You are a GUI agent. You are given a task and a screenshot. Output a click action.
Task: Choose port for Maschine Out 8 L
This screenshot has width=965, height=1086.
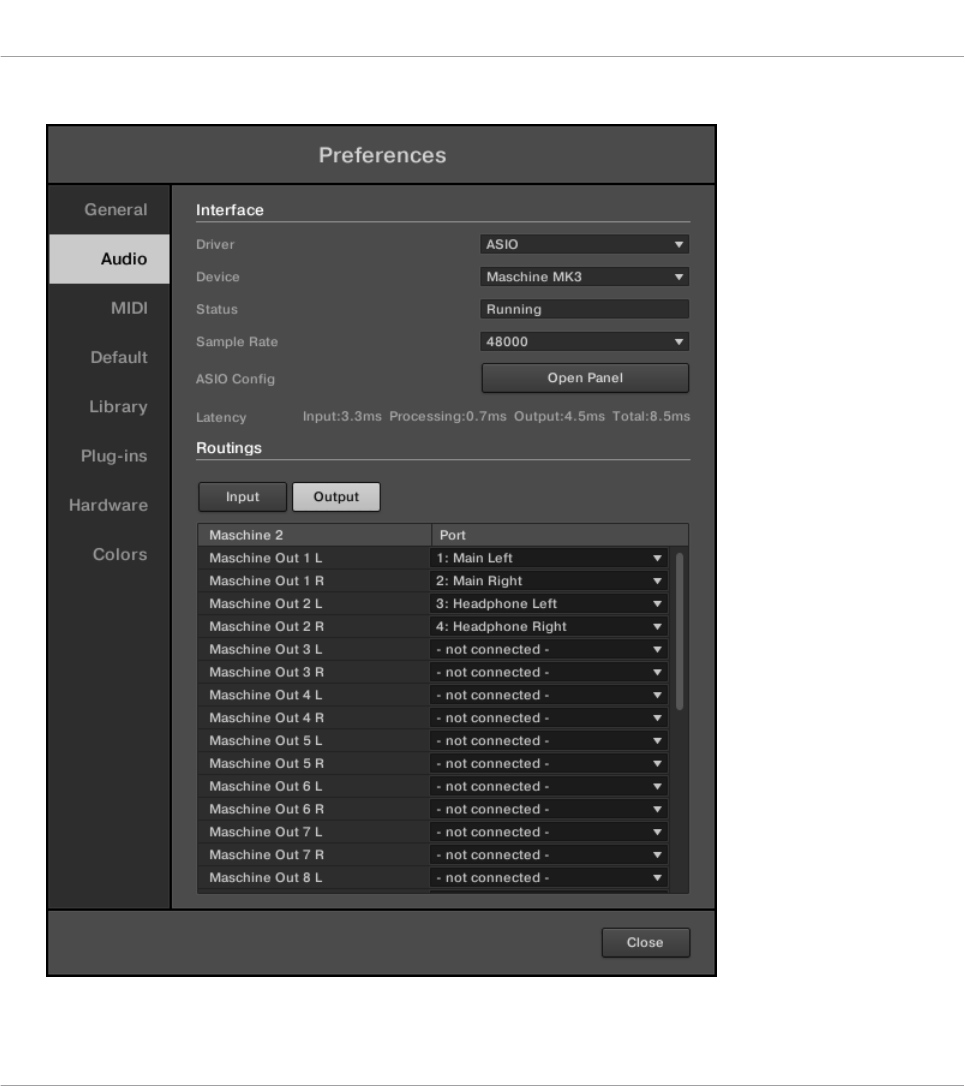[x=549, y=878]
